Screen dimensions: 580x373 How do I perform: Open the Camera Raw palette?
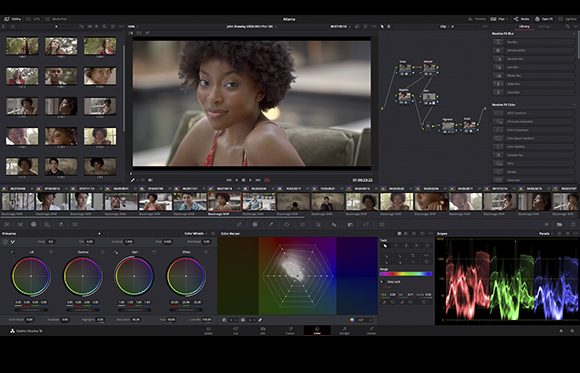point(7,224)
